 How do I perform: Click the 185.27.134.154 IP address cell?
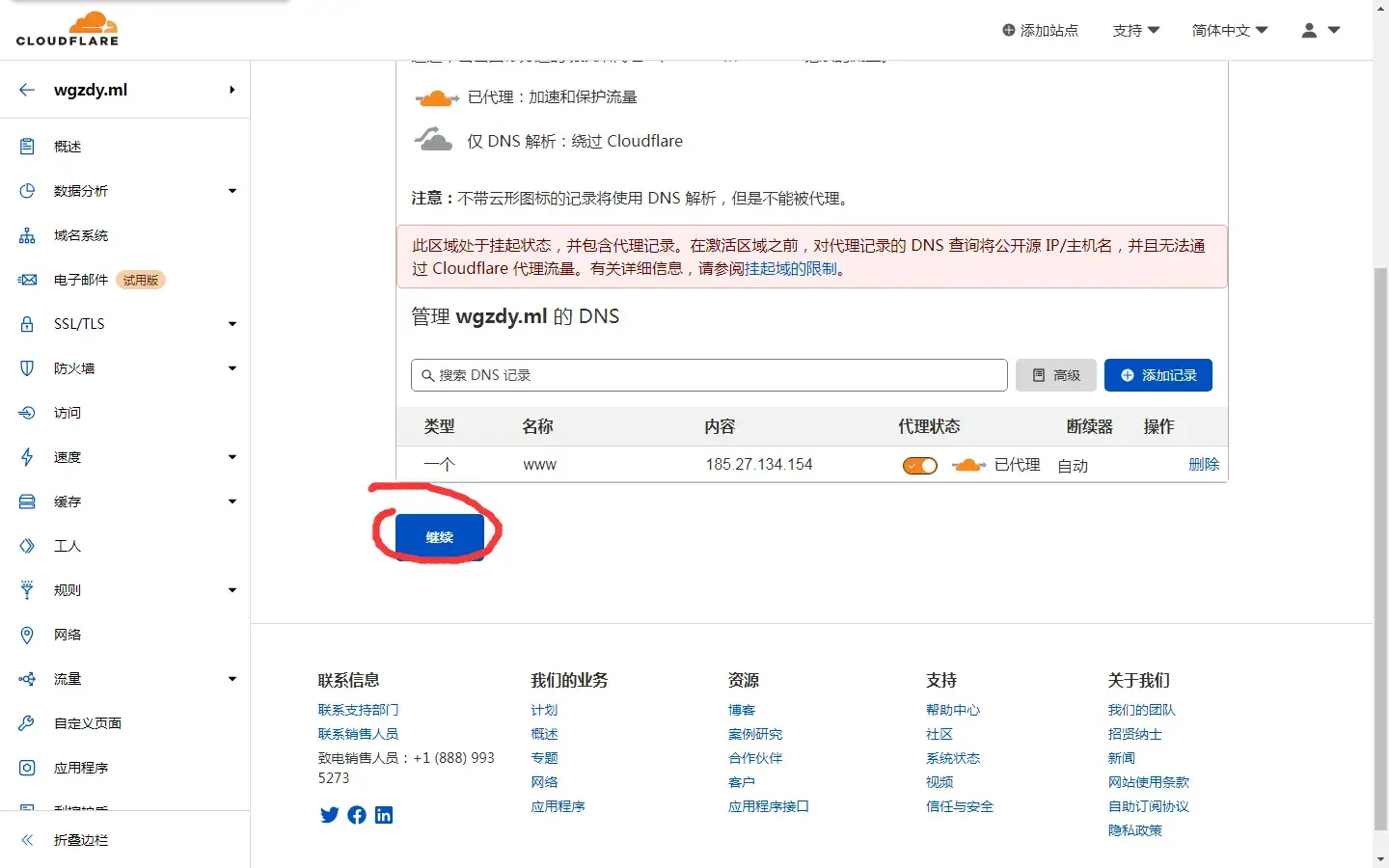[x=759, y=465]
